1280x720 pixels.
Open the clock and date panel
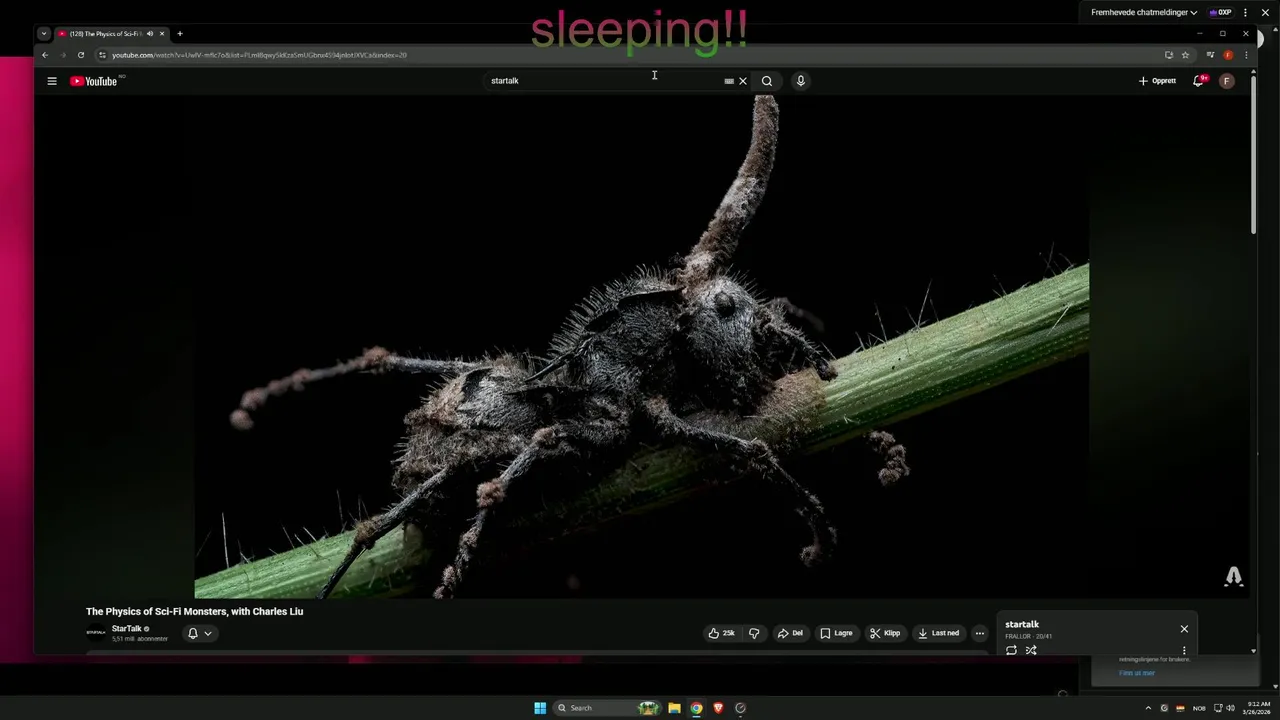coord(1258,708)
